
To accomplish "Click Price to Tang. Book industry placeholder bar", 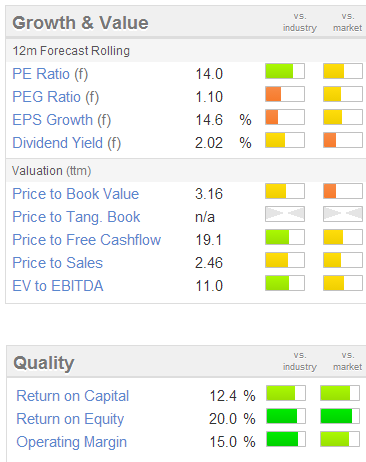I will pos(285,214).
